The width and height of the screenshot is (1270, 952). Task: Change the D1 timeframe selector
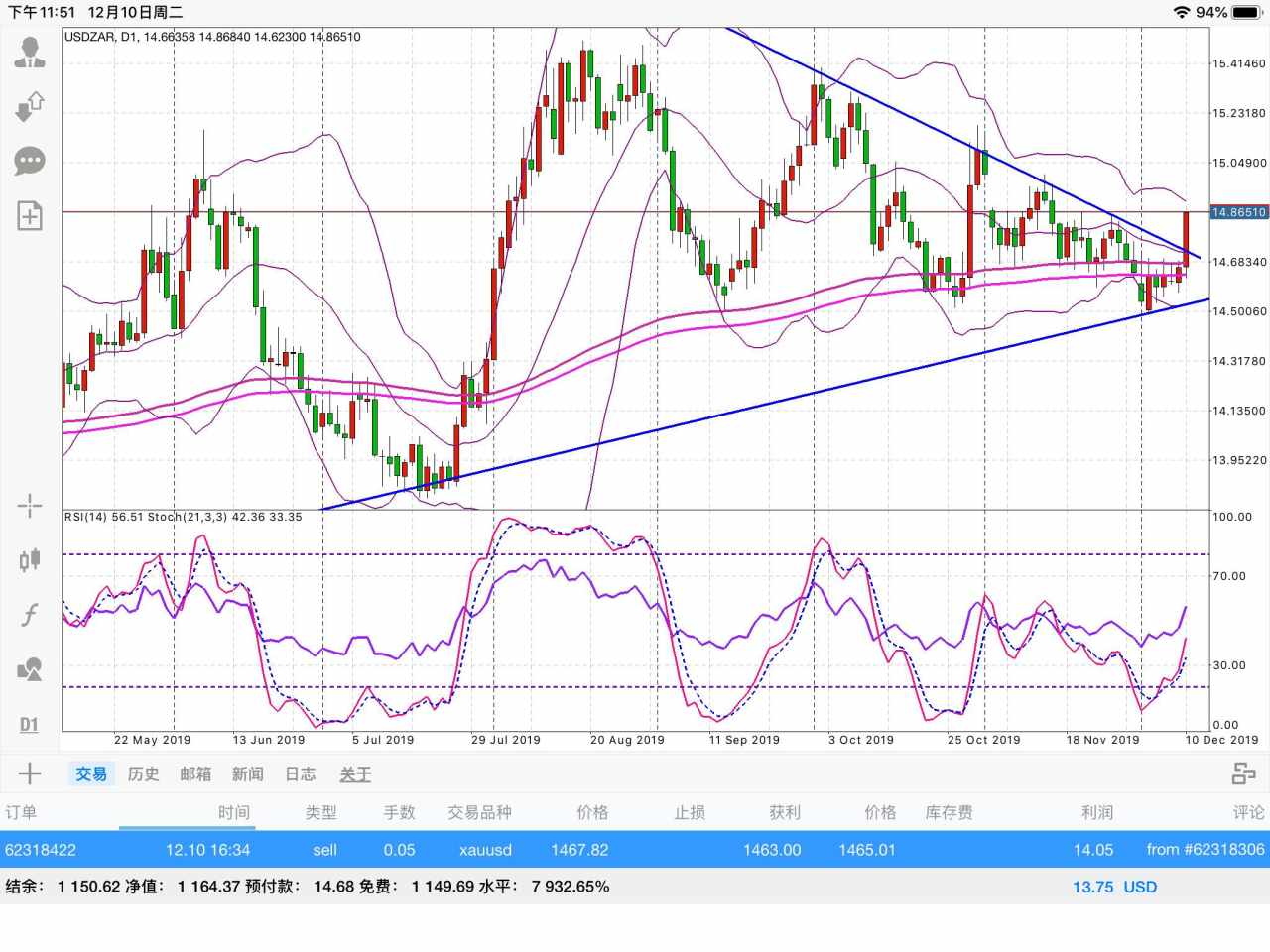click(30, 725)
